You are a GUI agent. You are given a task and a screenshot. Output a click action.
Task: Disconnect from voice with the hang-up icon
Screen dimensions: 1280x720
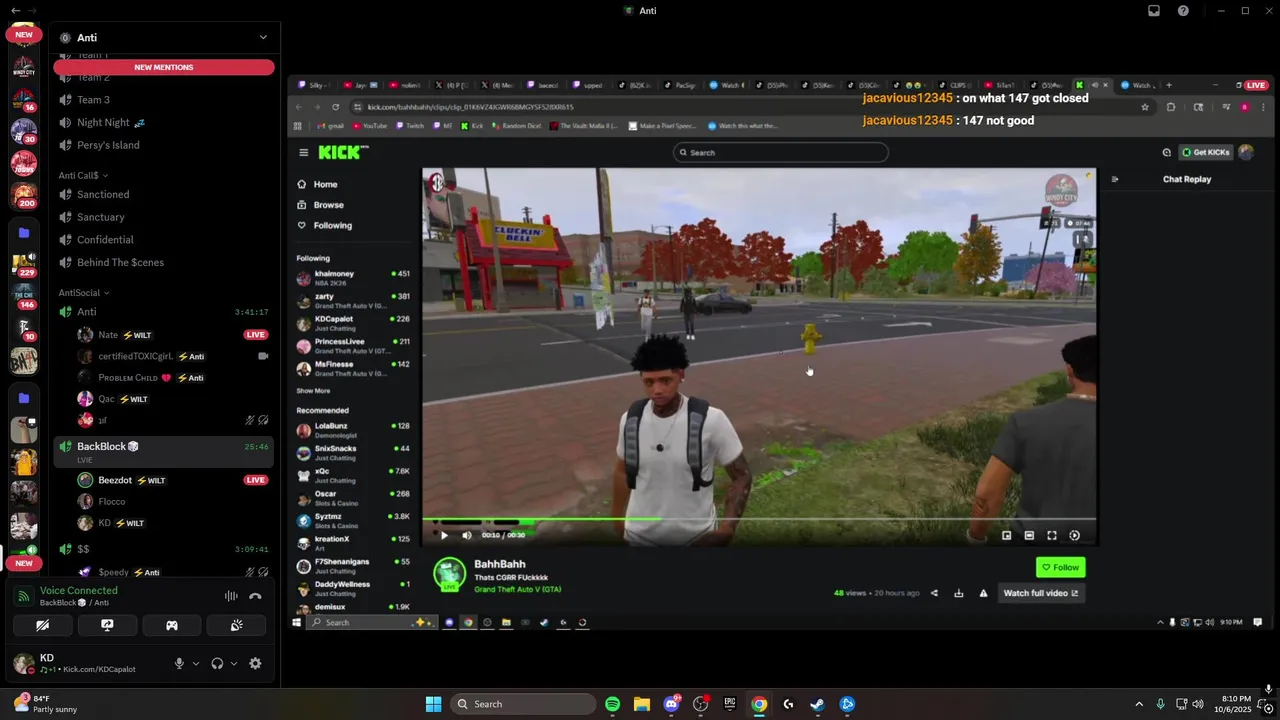pos(255,596)
